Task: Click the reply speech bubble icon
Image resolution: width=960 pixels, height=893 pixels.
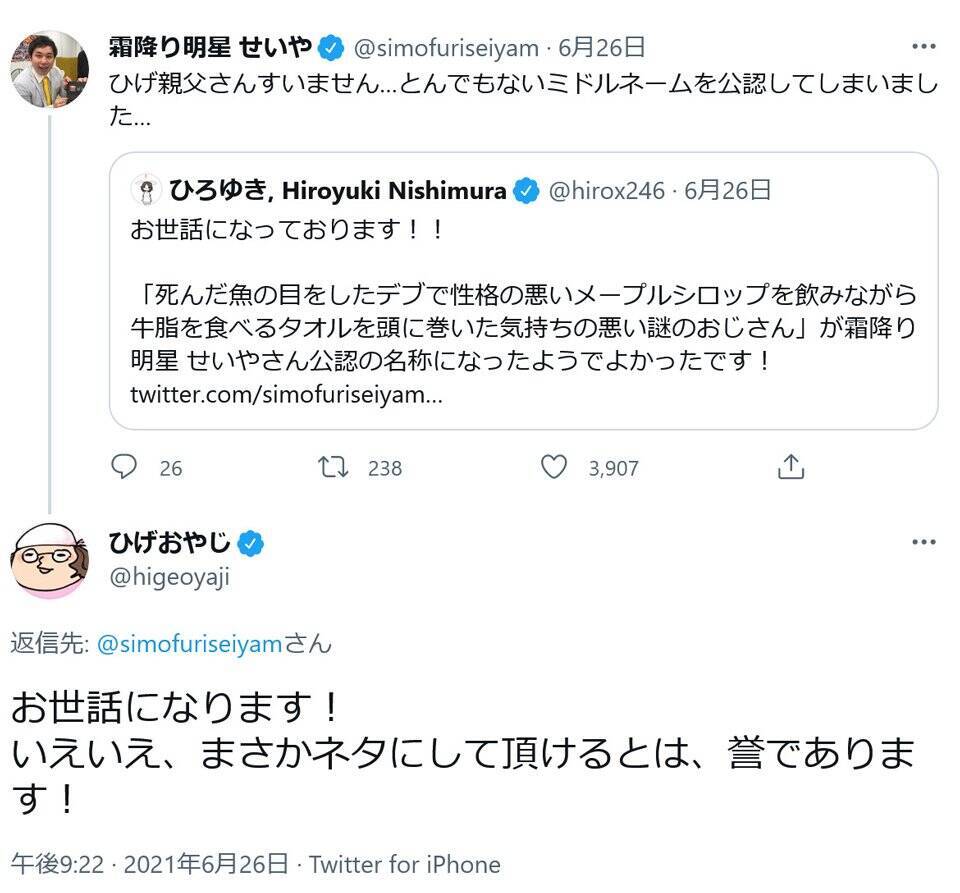Action: [x=124, y=467]
